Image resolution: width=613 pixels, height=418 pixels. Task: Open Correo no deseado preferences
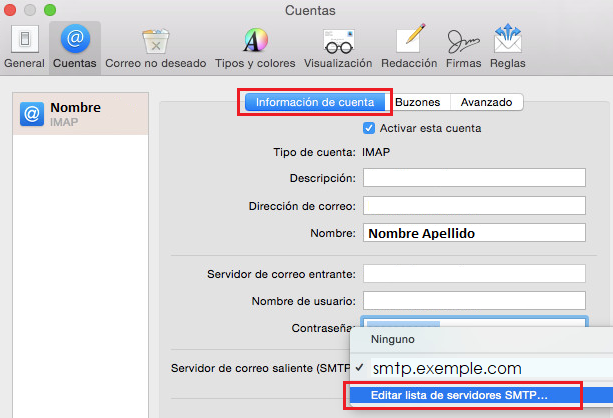[x=156, y=47]
